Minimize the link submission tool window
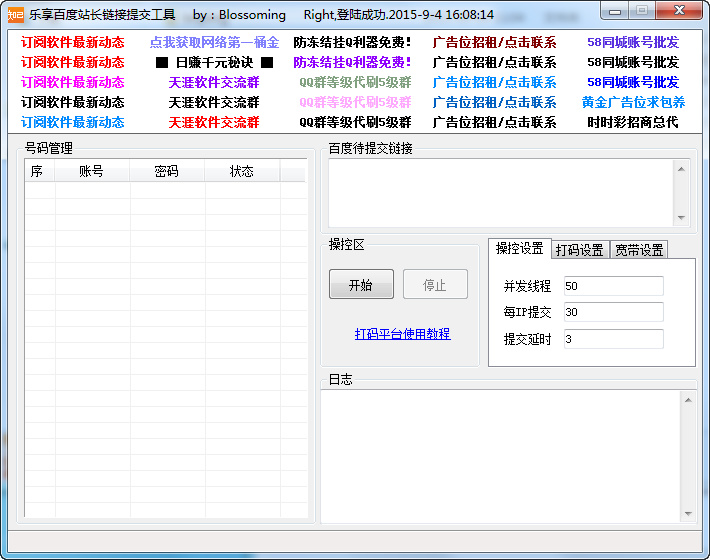The width and height of the screenshot is (710, 560). click(614, 11)
